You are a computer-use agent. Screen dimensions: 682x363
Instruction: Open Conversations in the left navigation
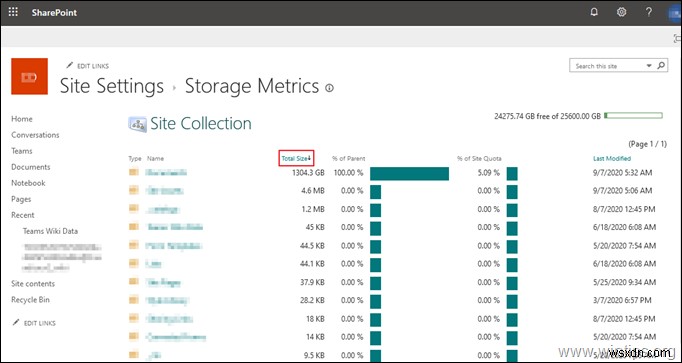35,135
